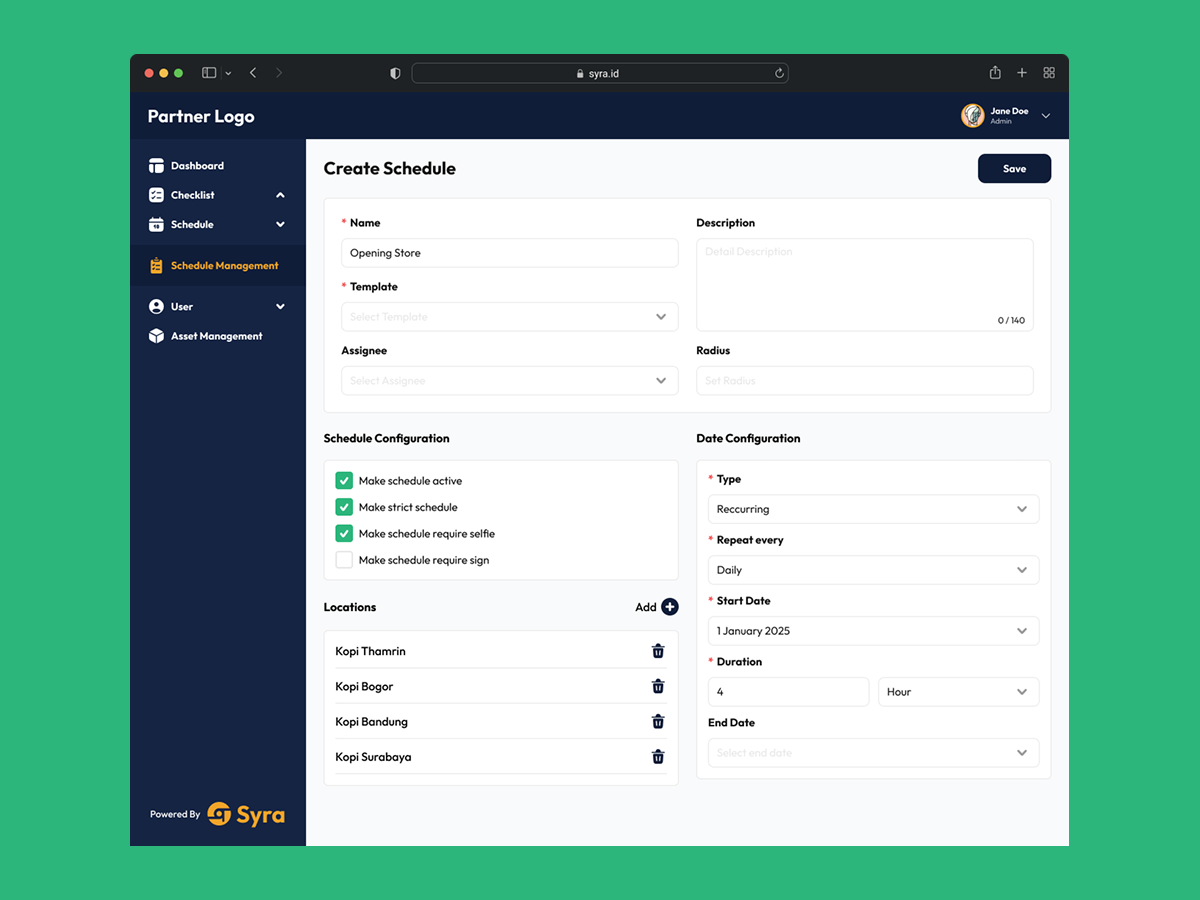Viewport: 1200px width, 900px height.
Task: Disable Make strict schedule checkbox
Action: pos(344,507)
